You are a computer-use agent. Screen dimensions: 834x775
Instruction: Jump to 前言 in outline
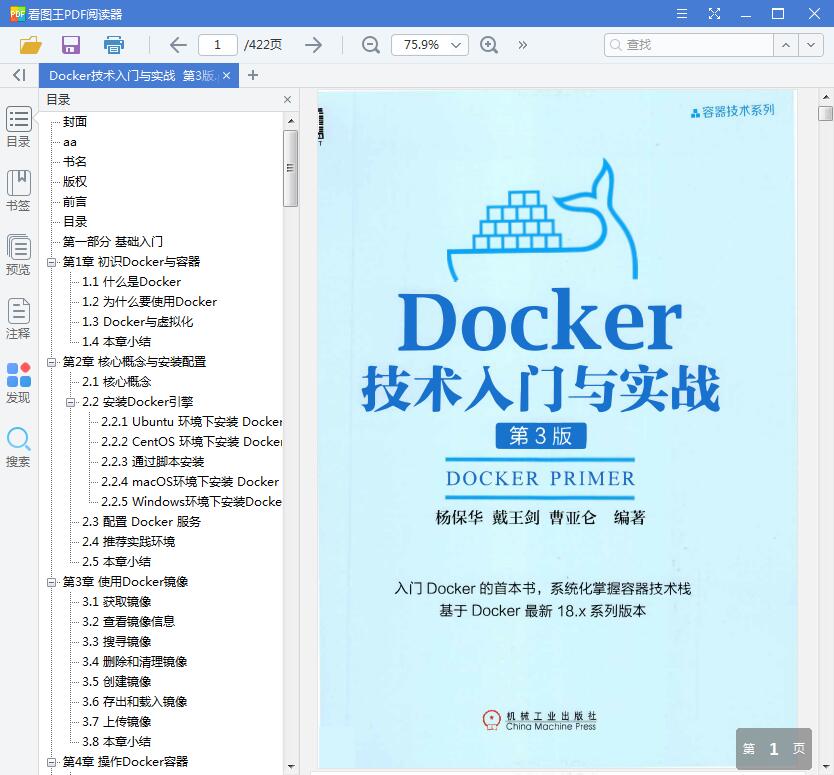pos(74,202)
